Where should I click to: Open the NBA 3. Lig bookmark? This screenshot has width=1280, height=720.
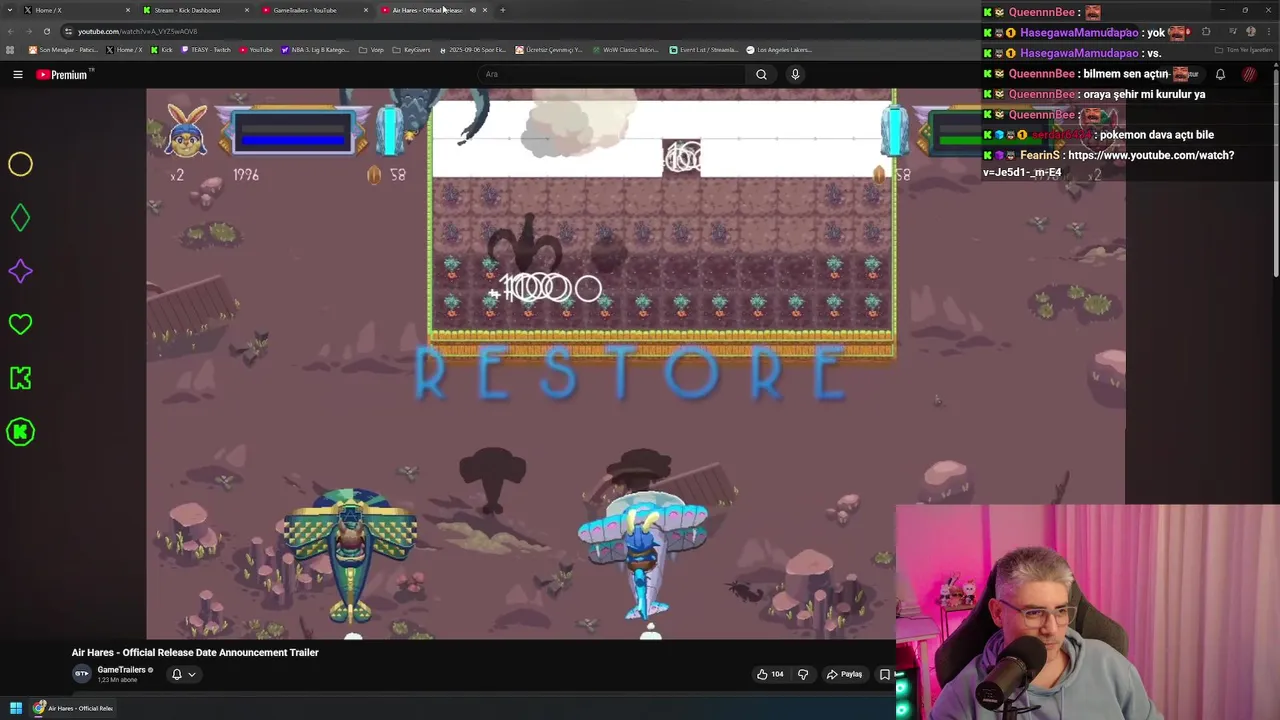315,49
